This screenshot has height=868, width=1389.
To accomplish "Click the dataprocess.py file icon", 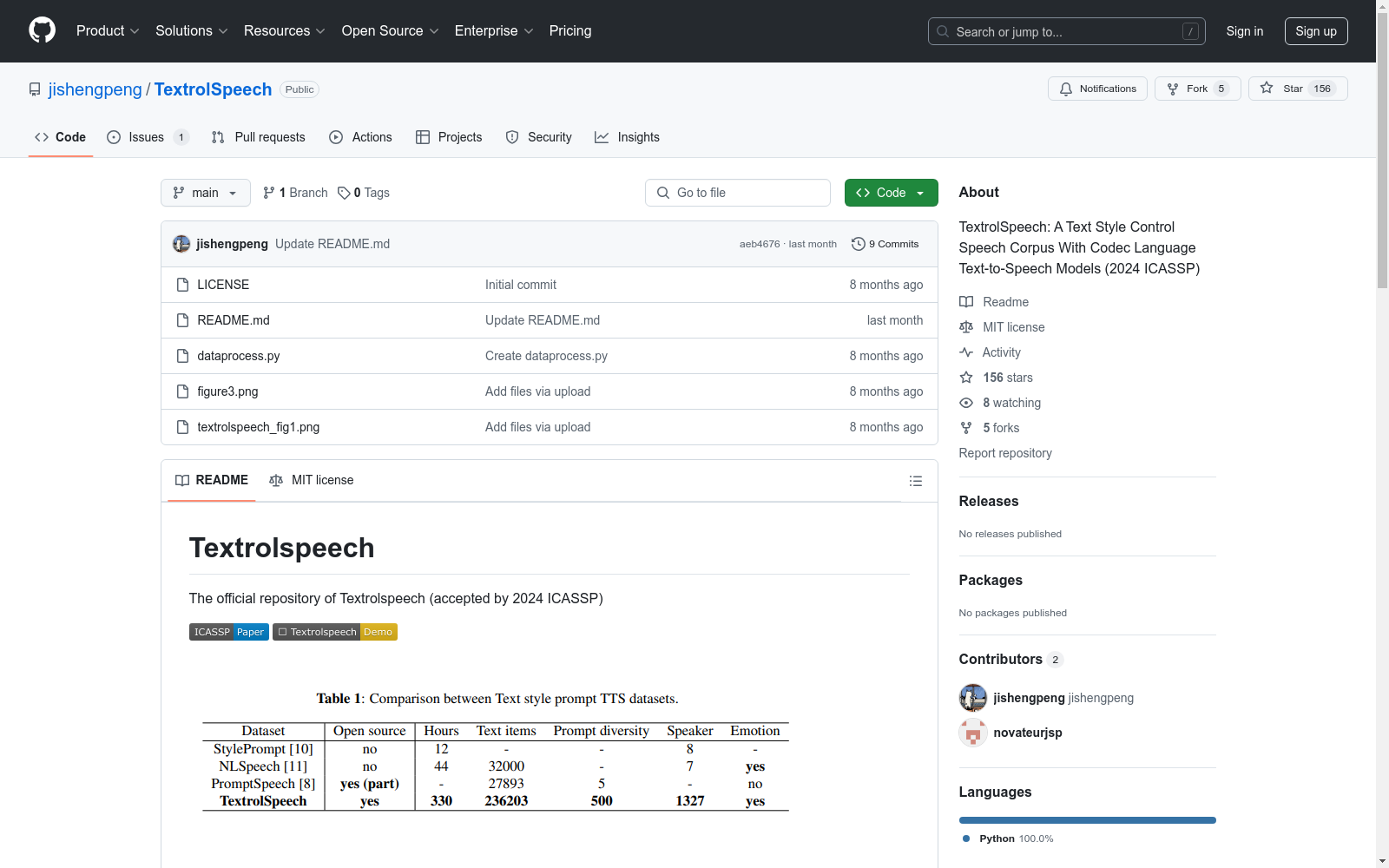I will click(182, 356).
